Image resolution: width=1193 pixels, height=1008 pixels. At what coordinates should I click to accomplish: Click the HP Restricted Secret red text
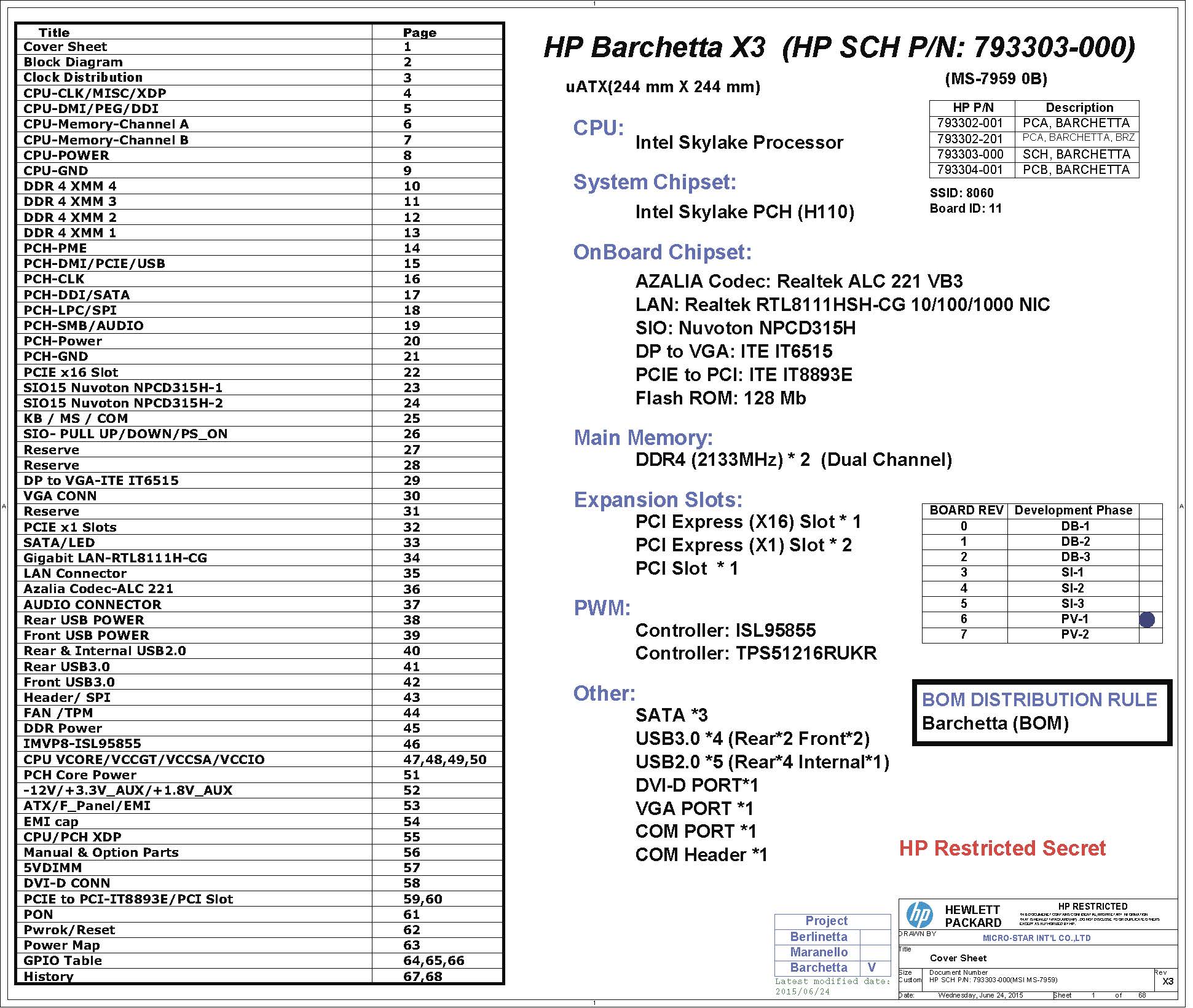click(1002, 848)
